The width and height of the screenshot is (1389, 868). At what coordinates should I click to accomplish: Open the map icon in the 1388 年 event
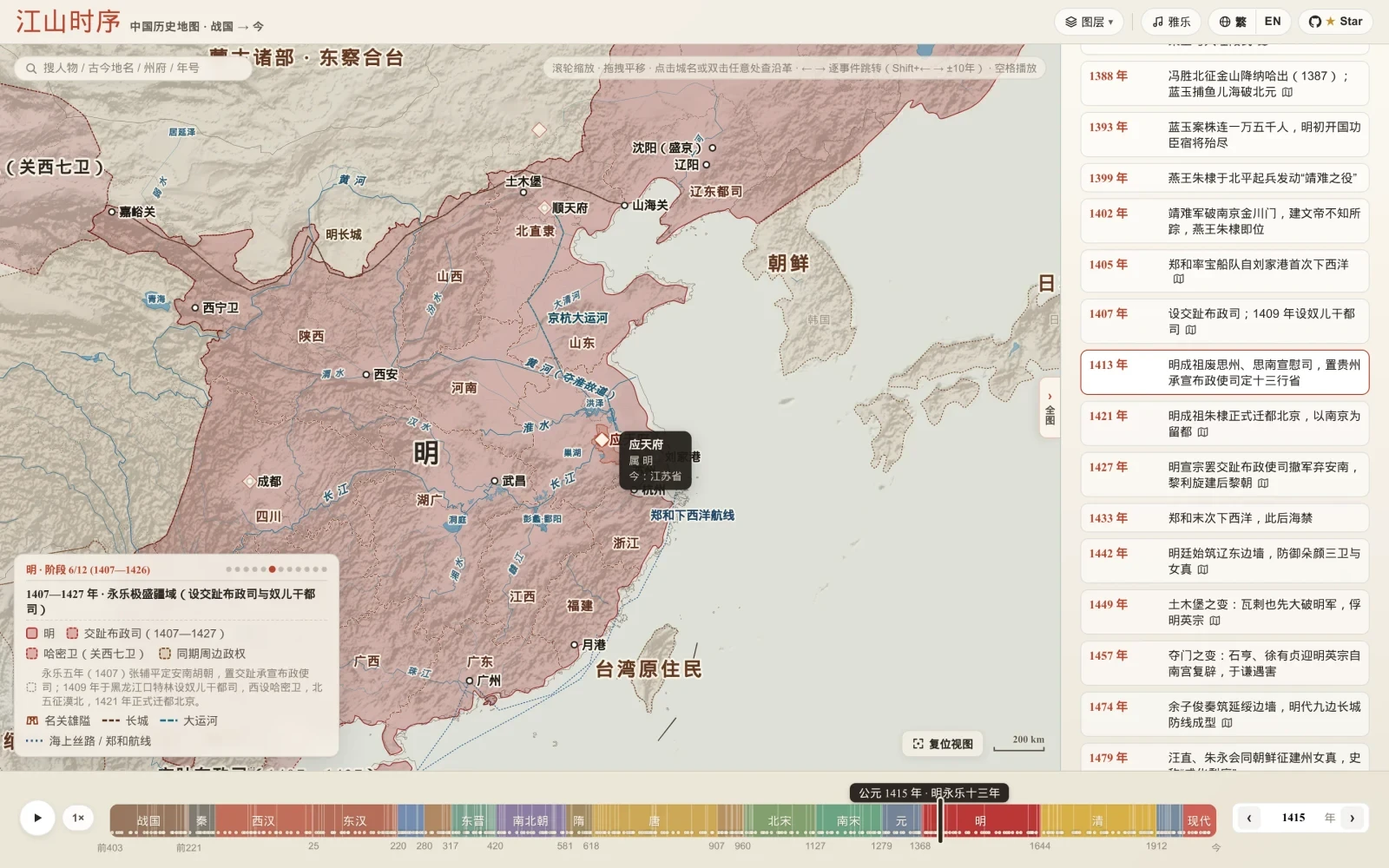pos(1287,92)
